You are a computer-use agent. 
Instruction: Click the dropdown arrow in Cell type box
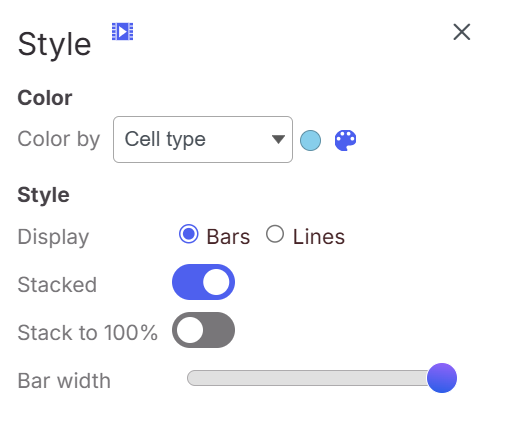tap(278, 139)
